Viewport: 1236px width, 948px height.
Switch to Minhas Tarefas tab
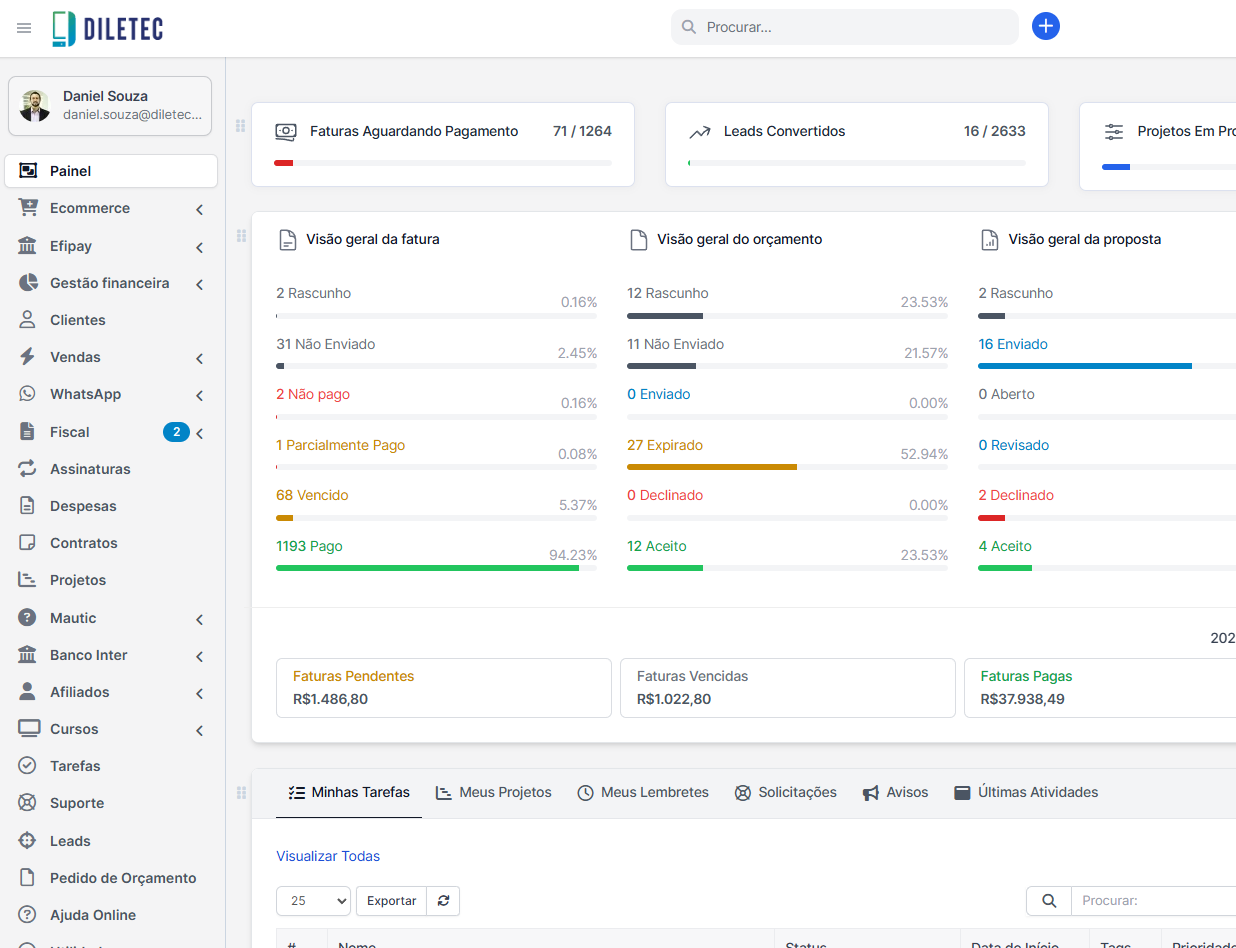349,792
